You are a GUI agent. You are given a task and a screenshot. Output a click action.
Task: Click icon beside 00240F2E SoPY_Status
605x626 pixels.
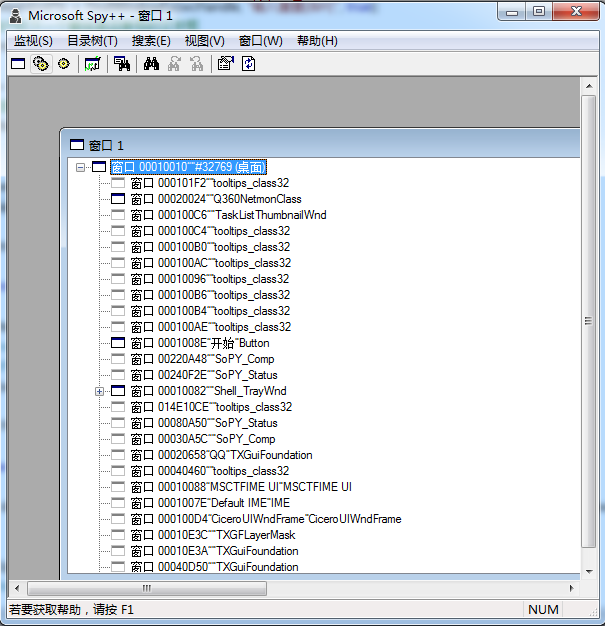[x=118, y=375]
